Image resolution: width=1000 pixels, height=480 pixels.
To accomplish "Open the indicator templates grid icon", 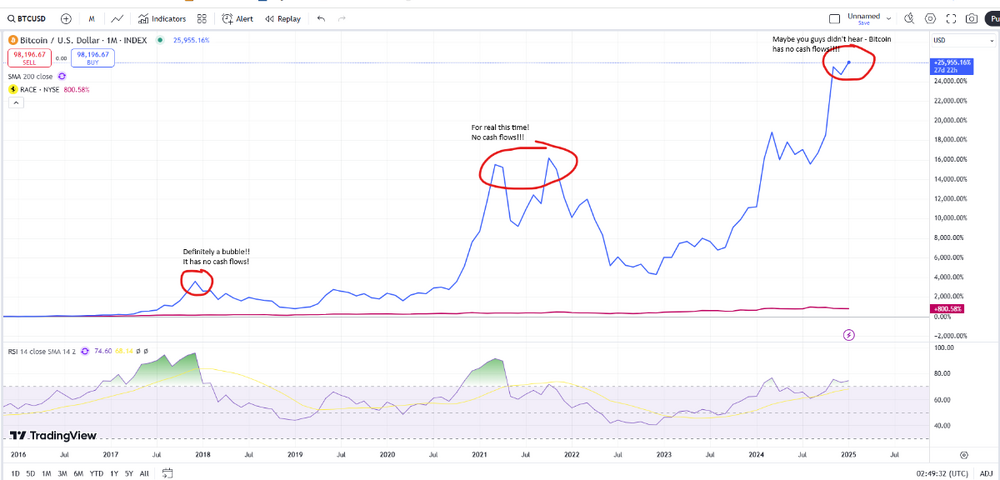I will point(202,19).
